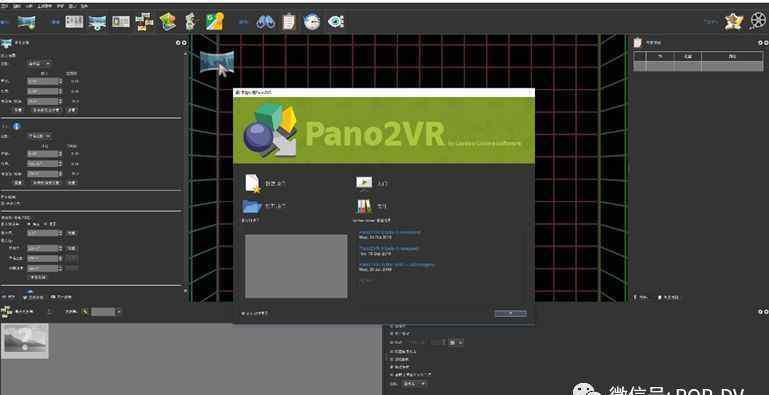
Task: Click the new project document-with-star icon
Action: click(253, 184)
